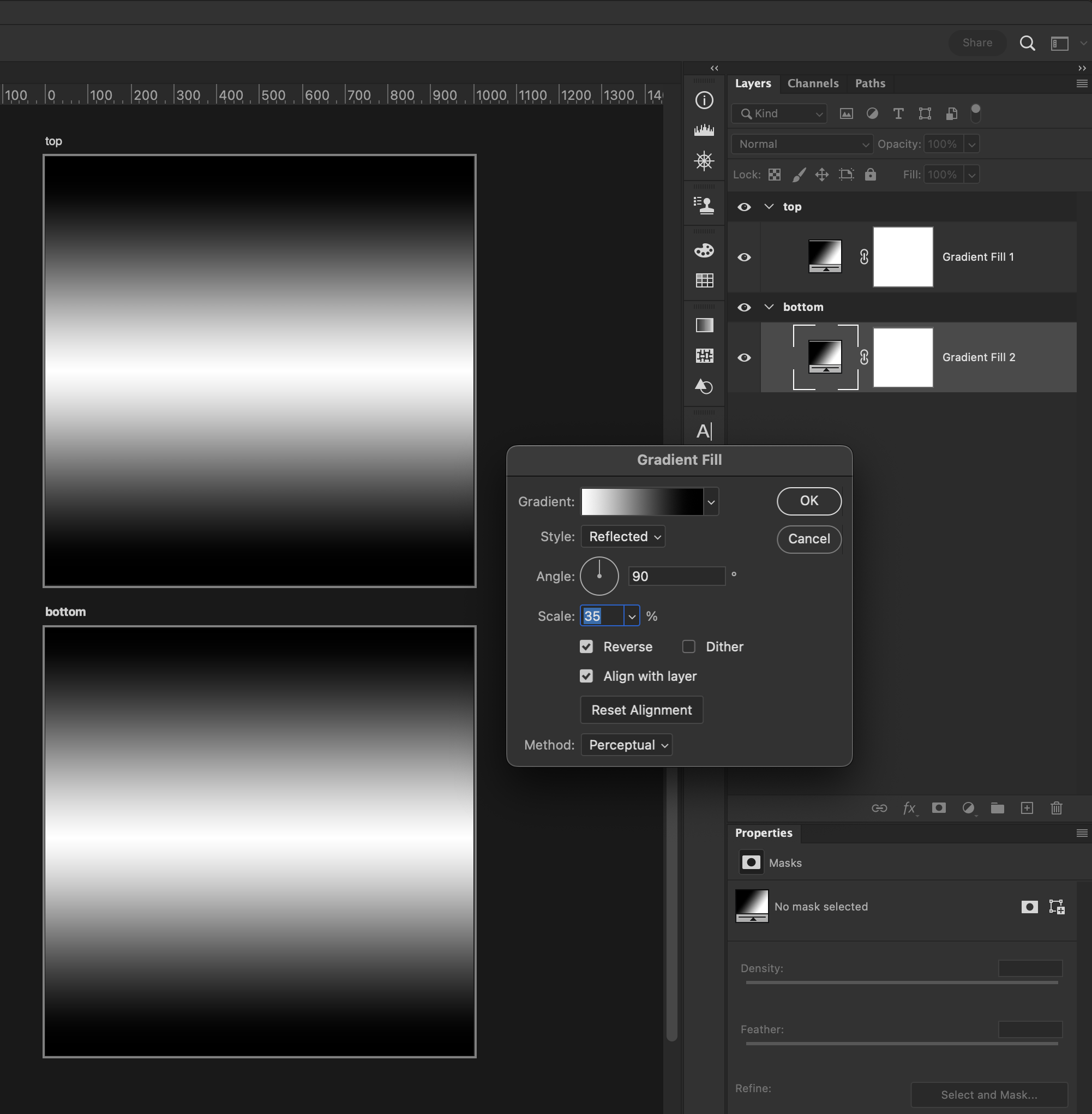
Task: Enable the Dither checkbox
Action: pyautogui.click(x=688, y=646)
